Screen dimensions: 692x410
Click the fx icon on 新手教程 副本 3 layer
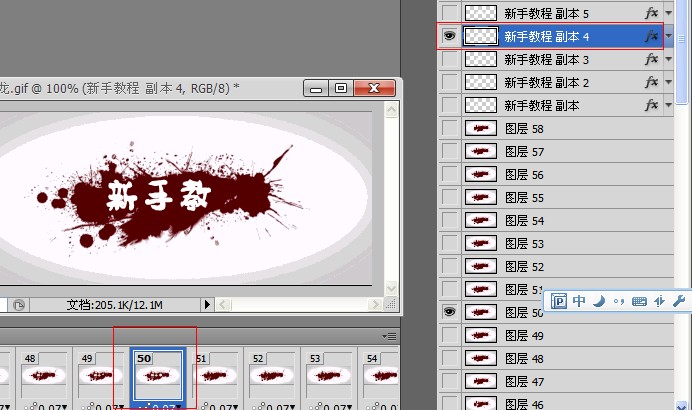pyautogui.click(x=651, y=59)
